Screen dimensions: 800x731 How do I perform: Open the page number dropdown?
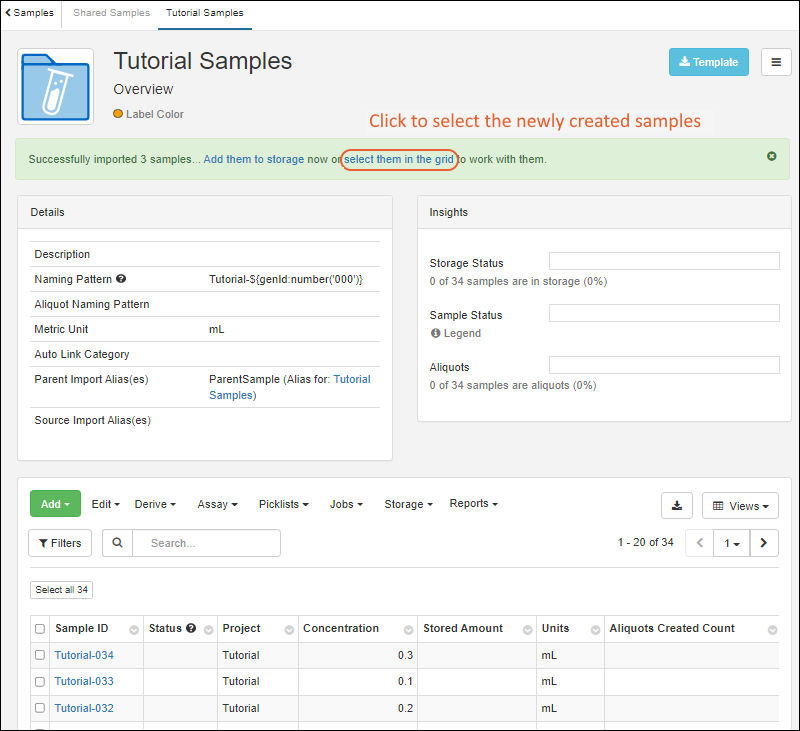(x=732, y=543)
